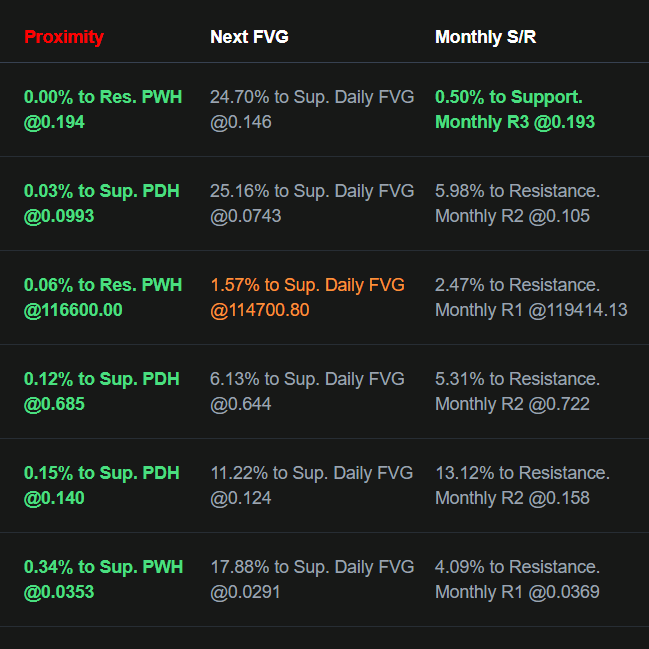
Task: Open 5.31% to Resistance Monthly R2 @0.722
Action: pos(517,392)
